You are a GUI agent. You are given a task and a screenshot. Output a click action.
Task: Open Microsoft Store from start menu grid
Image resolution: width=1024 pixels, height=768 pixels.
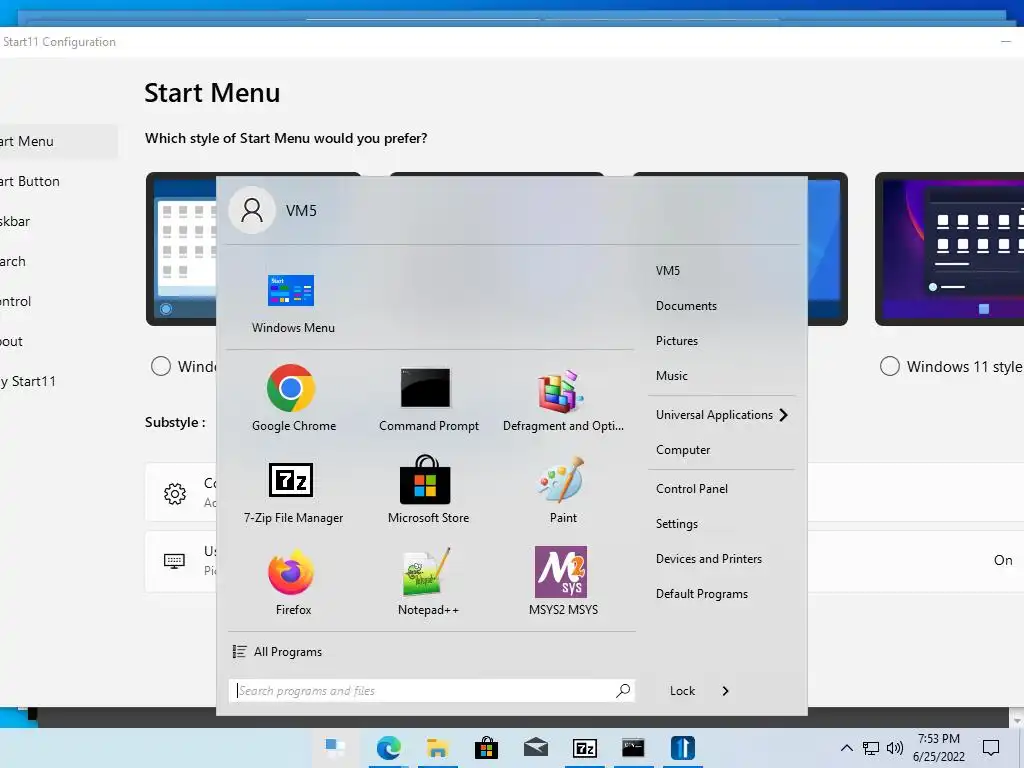[x=426, y=480]
